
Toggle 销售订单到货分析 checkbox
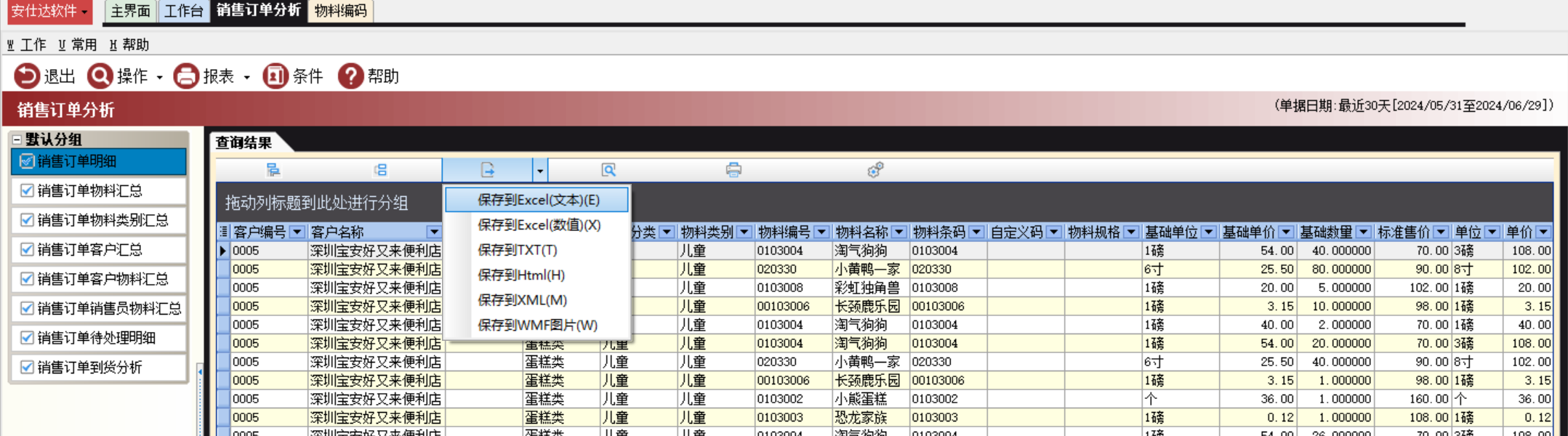coord(27,367)
